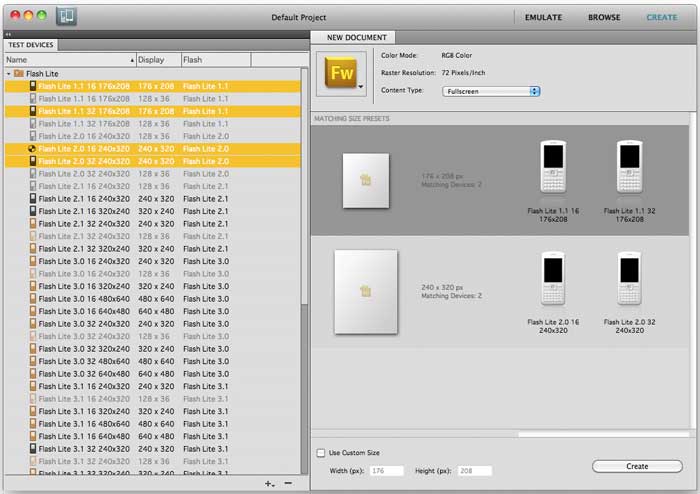Switch to the BROWSE workspace
The height and width of the screenshot is (494, 700).
point(603,17)
